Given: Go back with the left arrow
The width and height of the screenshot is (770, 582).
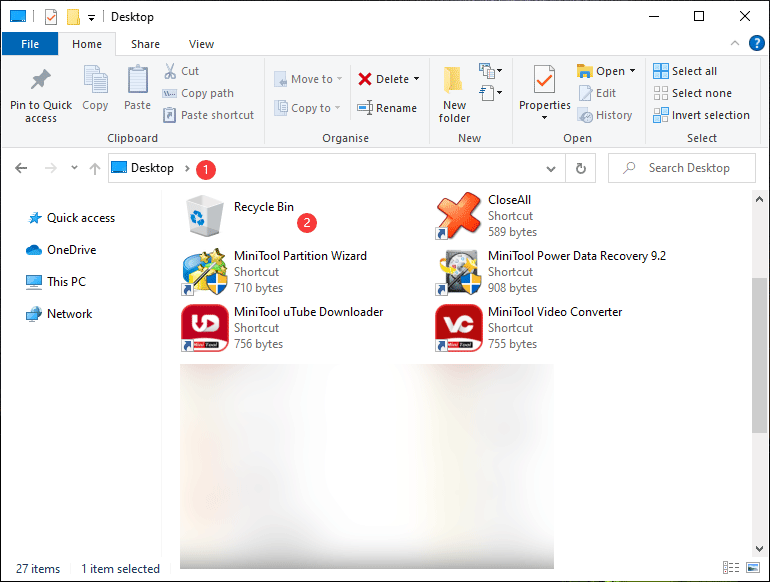Looking at the screenshot, I should click(21, 168).
